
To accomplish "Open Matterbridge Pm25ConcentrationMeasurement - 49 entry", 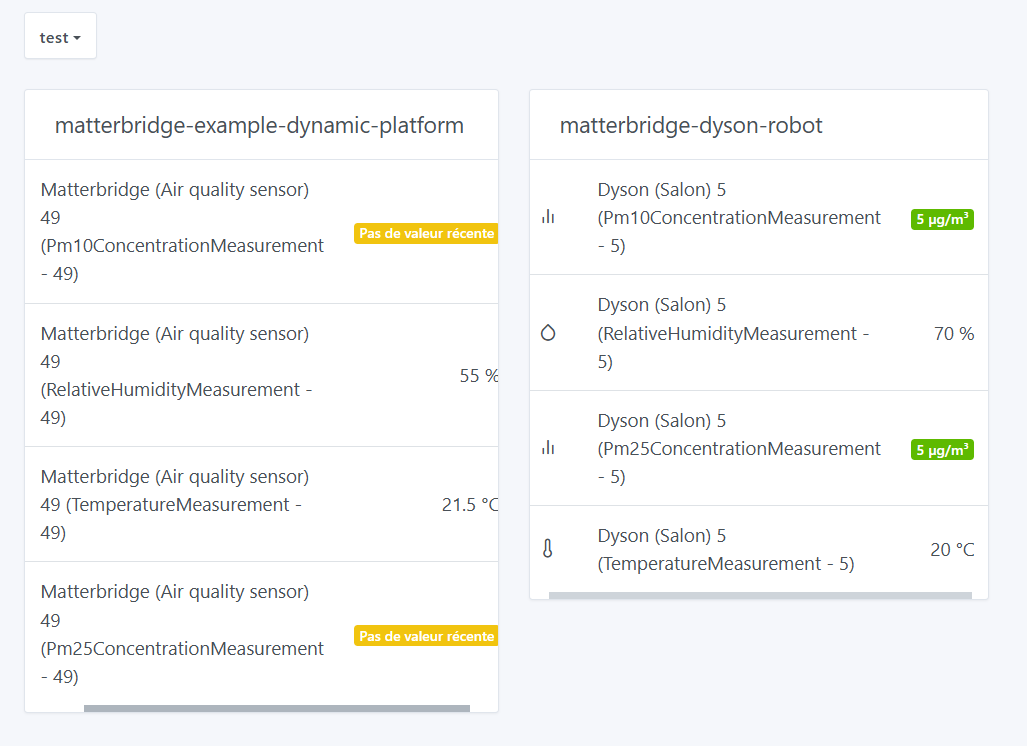I will click(x=182, y=635).
